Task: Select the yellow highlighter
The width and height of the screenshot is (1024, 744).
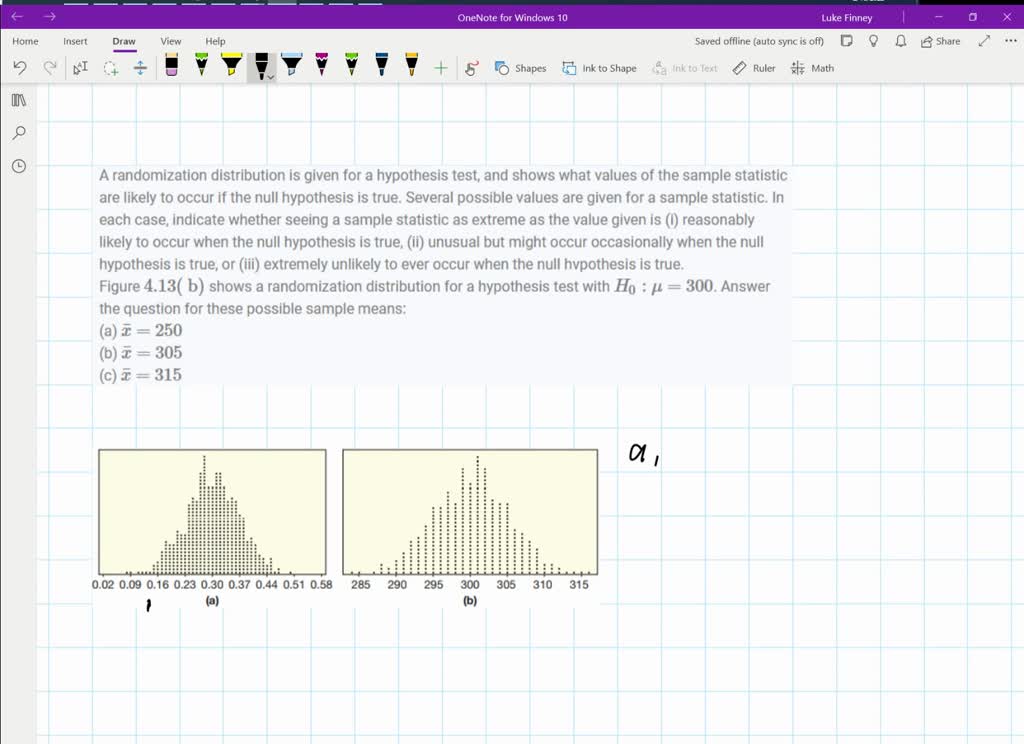Action: tap(231, 65)
